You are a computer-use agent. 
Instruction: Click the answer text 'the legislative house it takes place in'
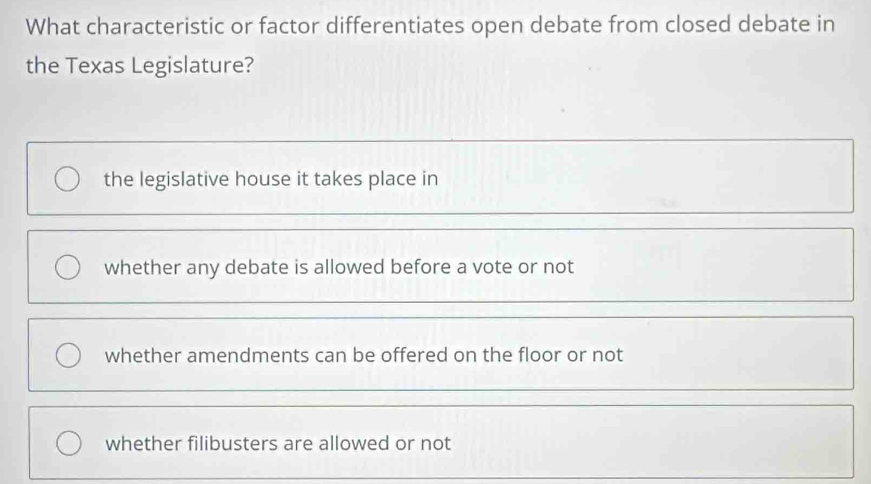(x=271, y=179)
